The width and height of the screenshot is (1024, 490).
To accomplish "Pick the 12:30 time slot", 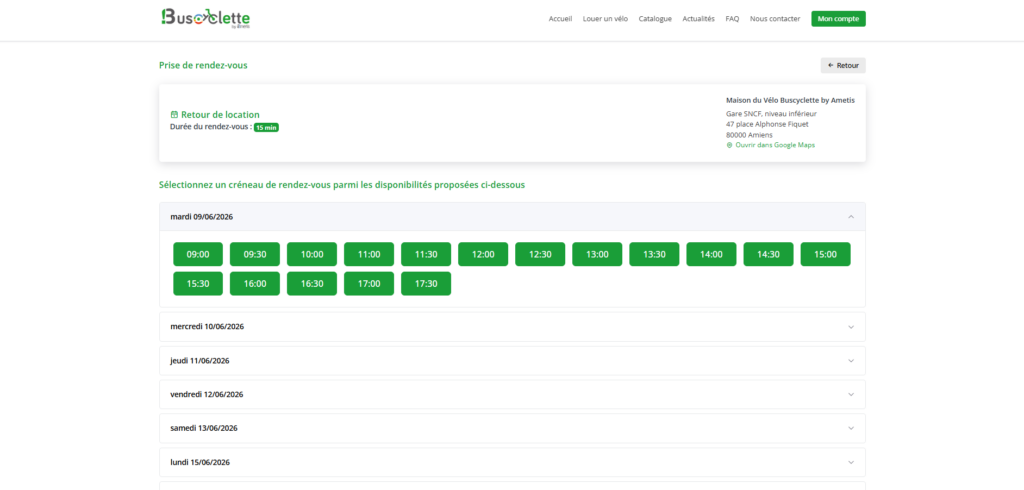I will pos(540,254).
